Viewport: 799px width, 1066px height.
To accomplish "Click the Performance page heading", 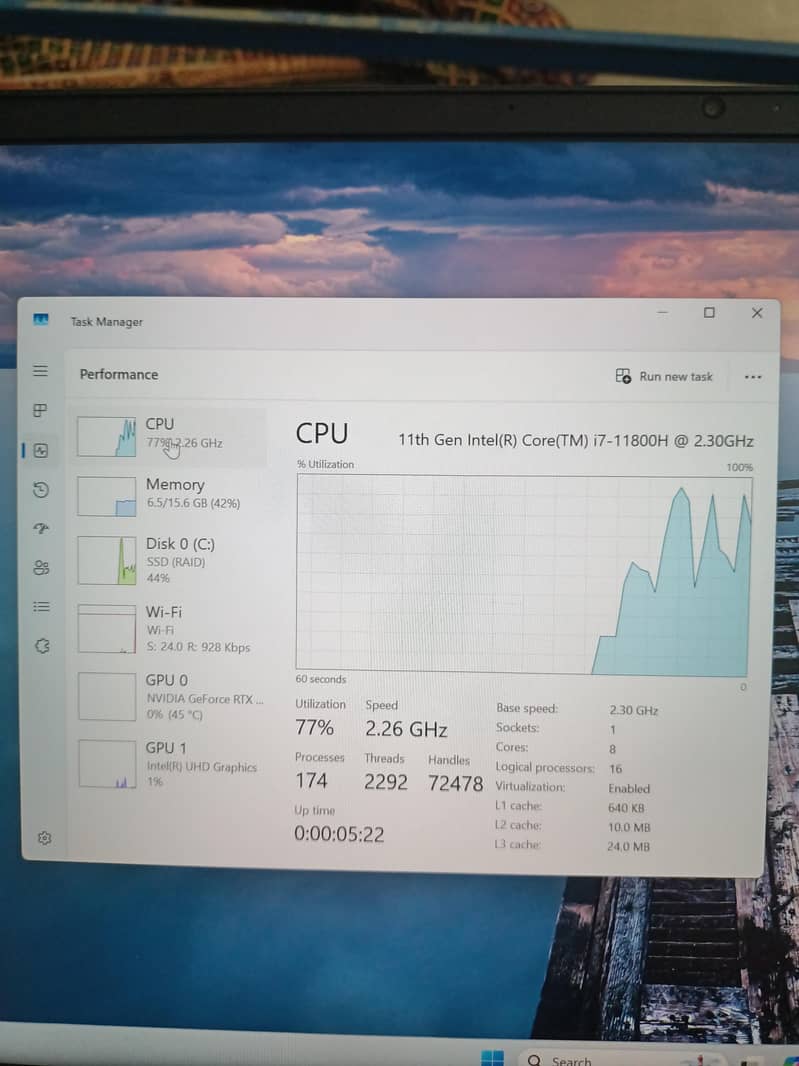I will 119,374.
